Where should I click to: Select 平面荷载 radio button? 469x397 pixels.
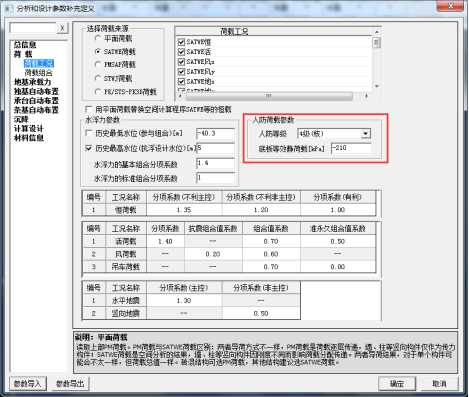98,38
